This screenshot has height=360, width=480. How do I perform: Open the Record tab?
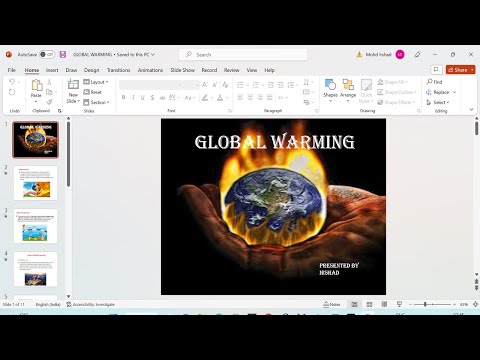(209, 70)
